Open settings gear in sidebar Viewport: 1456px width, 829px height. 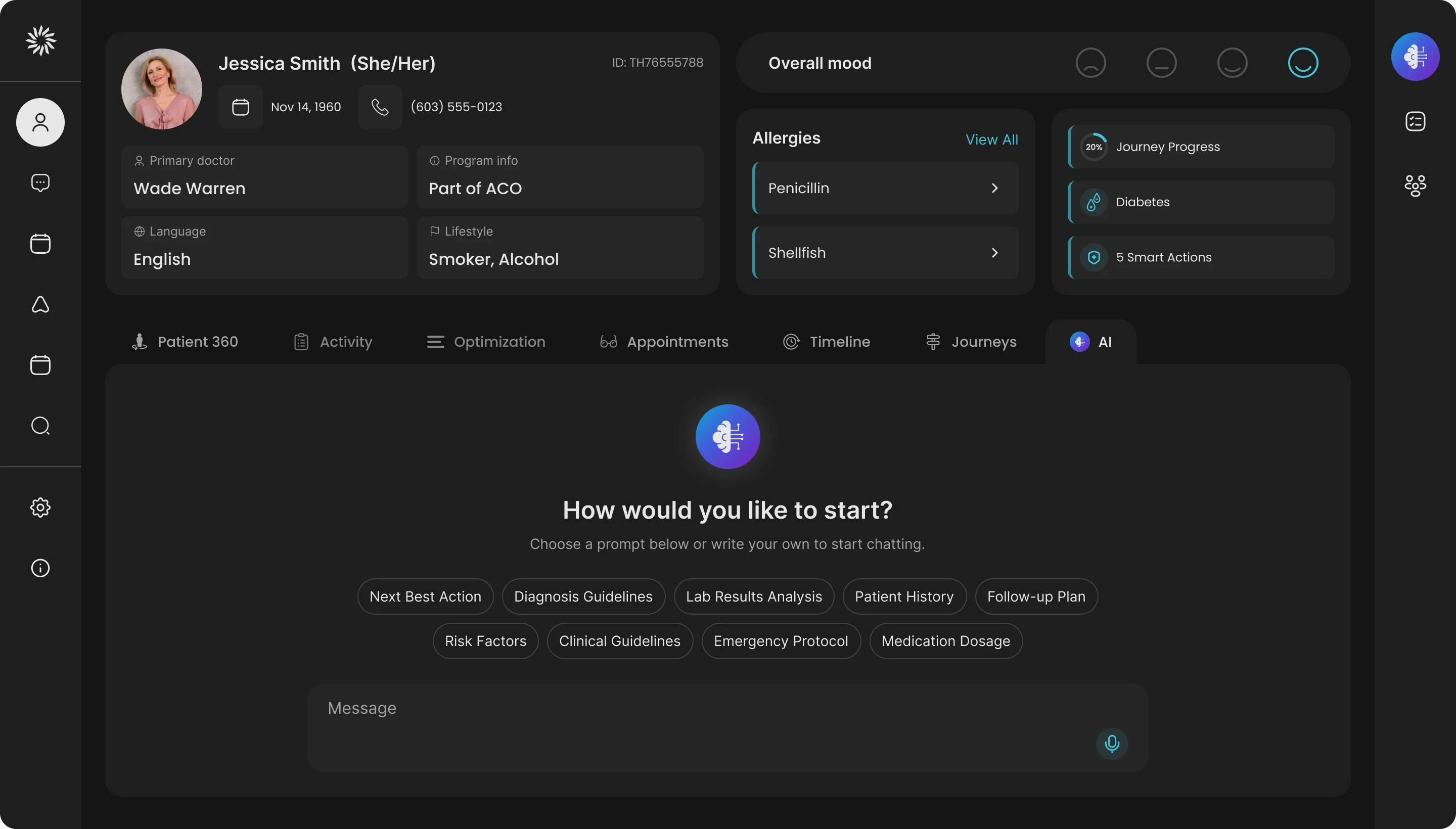tap(40, 508)
